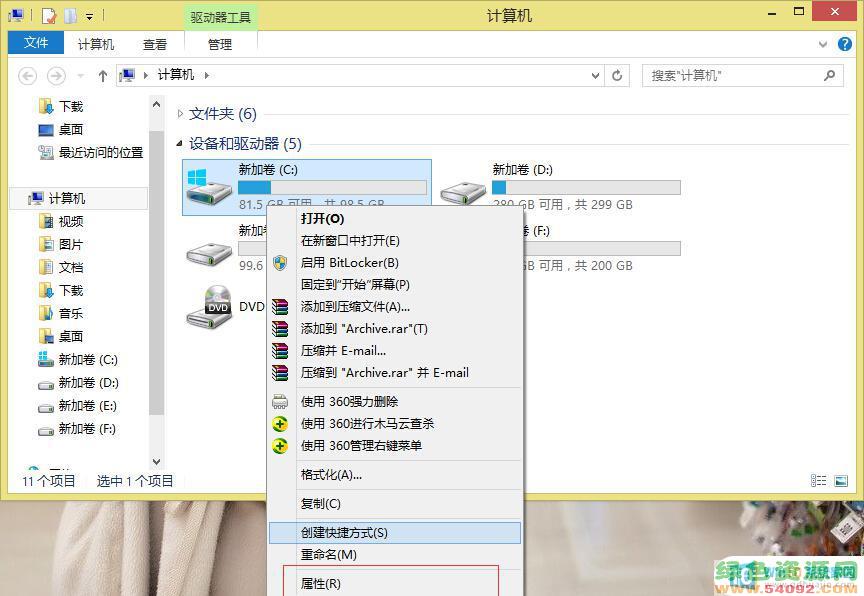
Task: Switch to large icons view in status bar
Action: pos(841,481)
